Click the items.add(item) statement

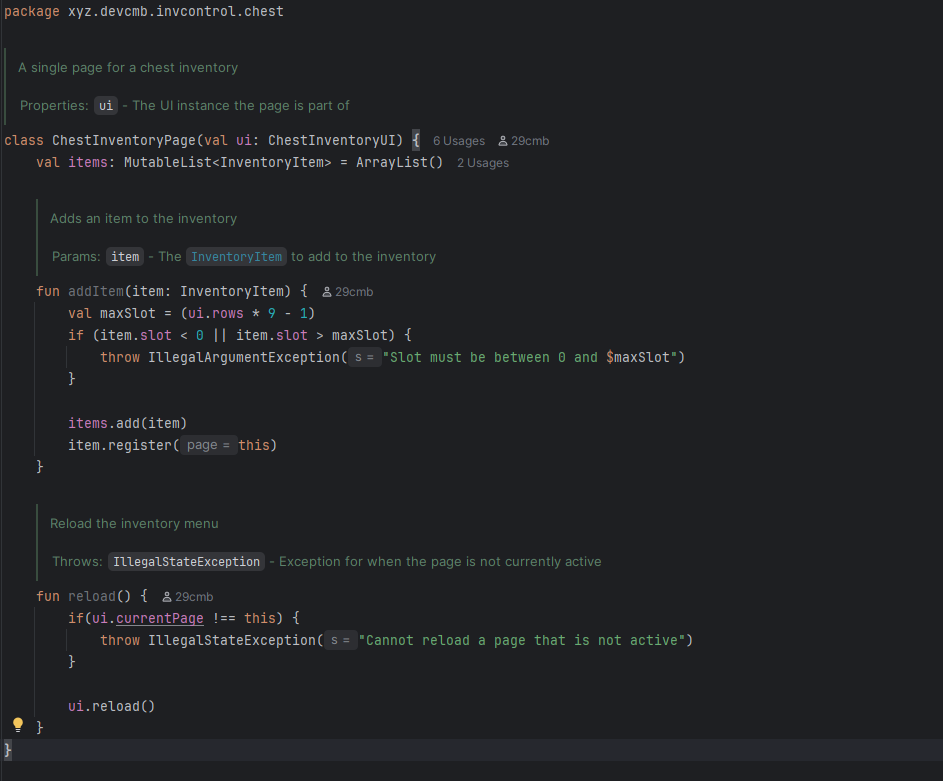[127, 423]
